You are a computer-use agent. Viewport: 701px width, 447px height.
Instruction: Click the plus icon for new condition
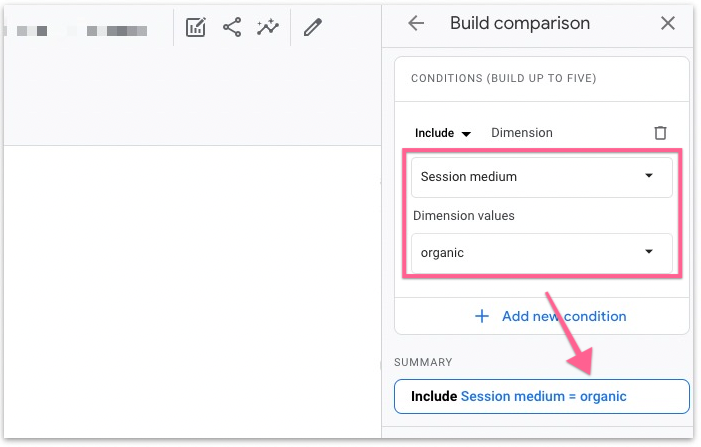pyautogui.click(x=482, y=316)
